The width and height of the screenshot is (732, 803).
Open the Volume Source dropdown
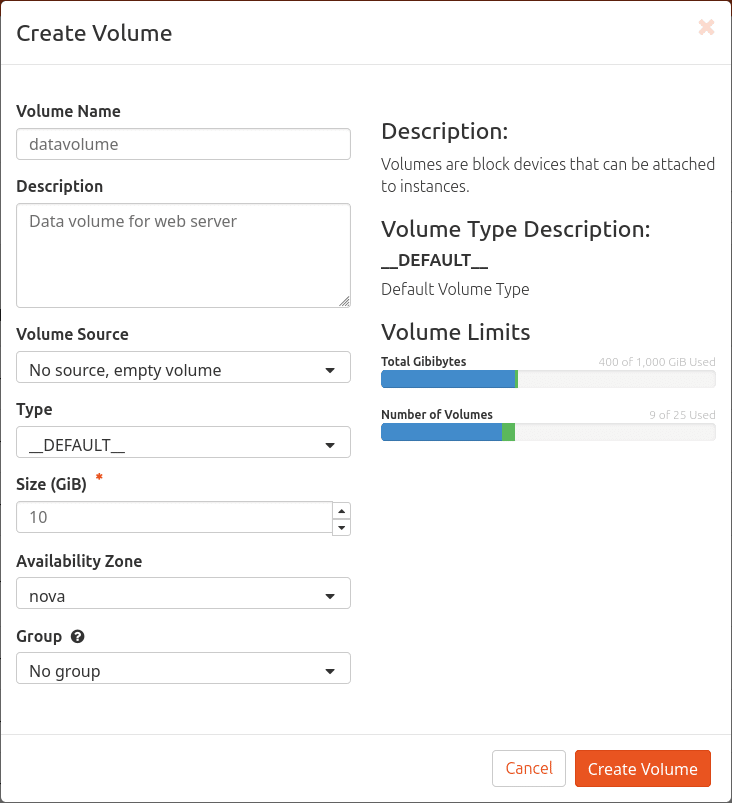tap(183, 369)
